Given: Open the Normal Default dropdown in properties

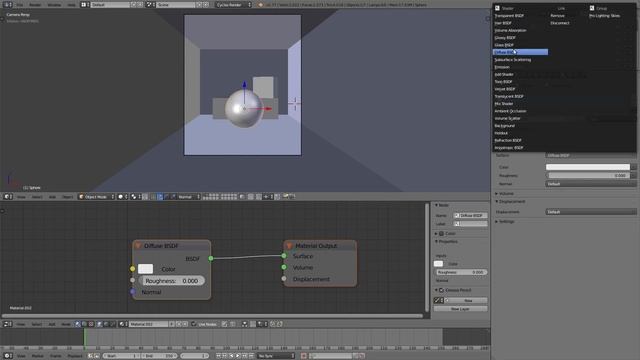Looking at the screenshot, I should (x=591, y=184).
